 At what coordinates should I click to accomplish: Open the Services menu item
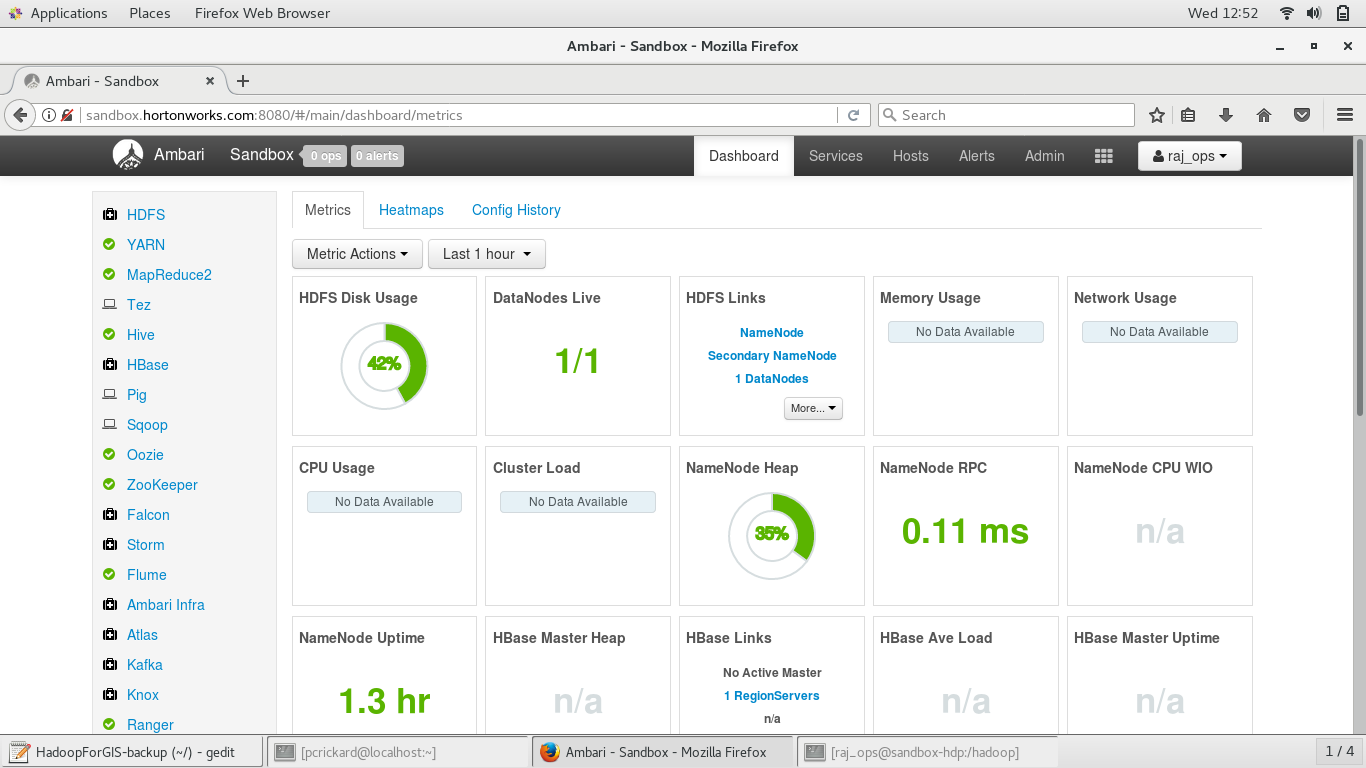click(x=835, y=156)
